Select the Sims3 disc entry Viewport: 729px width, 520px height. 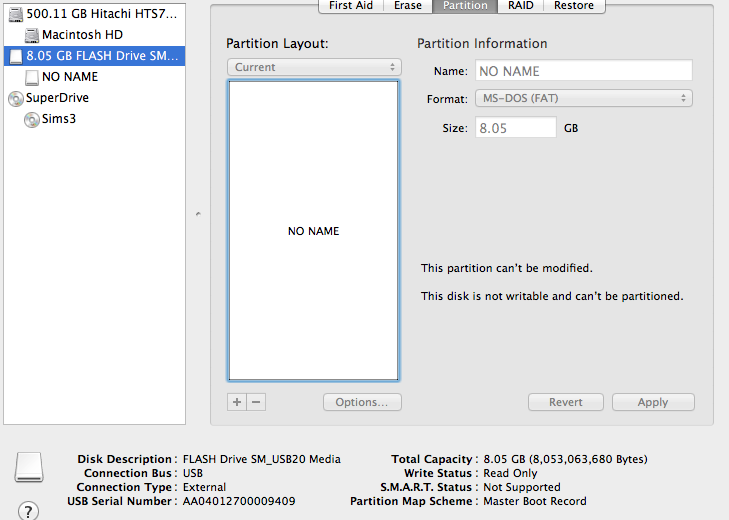click(94, 119)
